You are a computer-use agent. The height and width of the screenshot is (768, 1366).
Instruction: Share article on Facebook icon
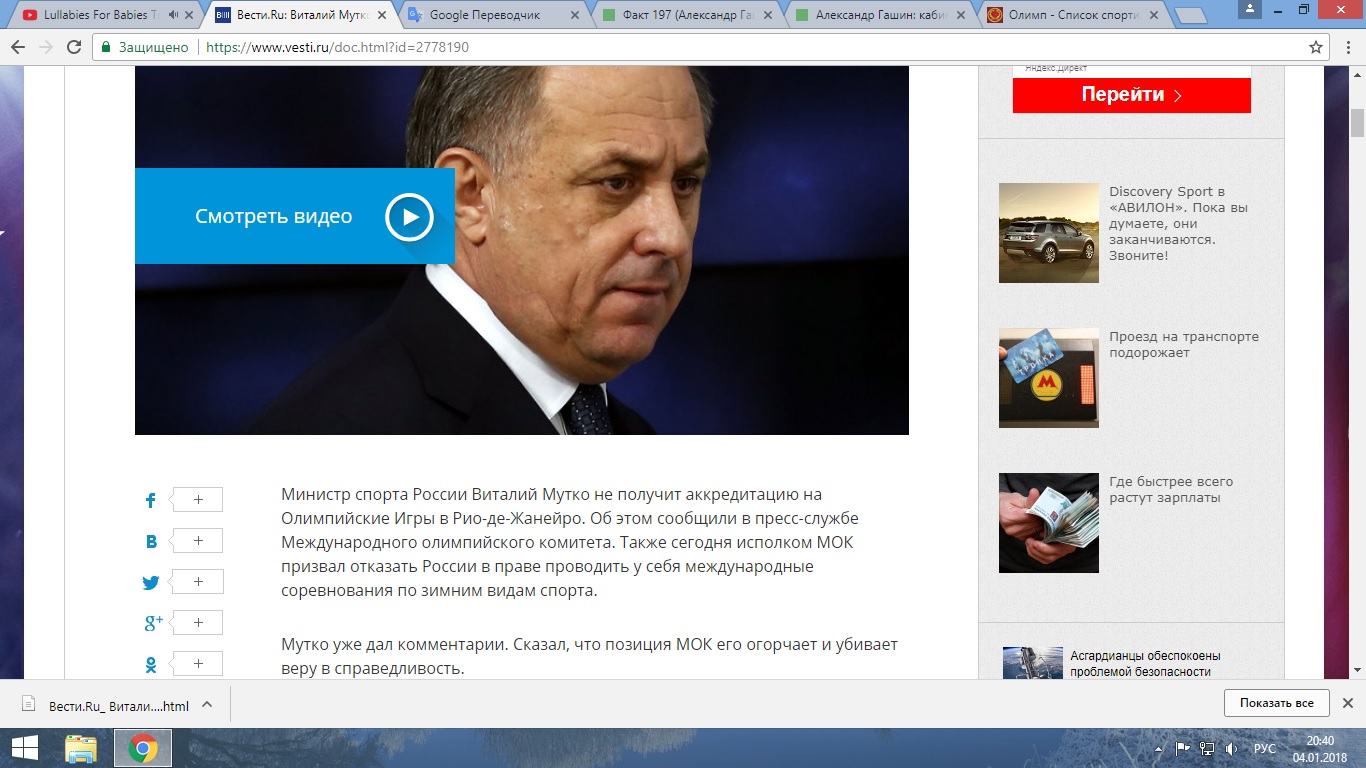(x=151, y=500)
